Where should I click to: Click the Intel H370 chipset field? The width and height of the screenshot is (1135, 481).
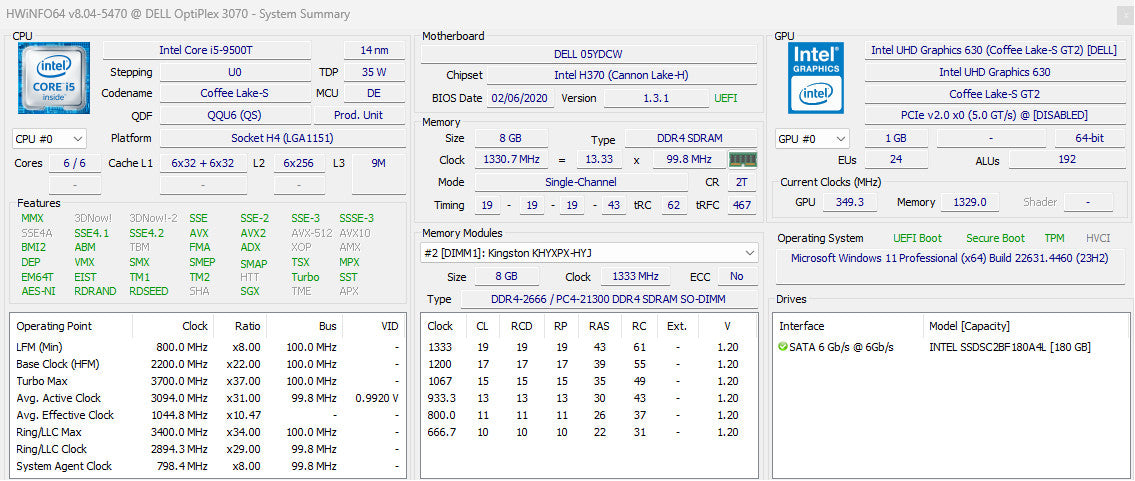click(x=622, y=76)
